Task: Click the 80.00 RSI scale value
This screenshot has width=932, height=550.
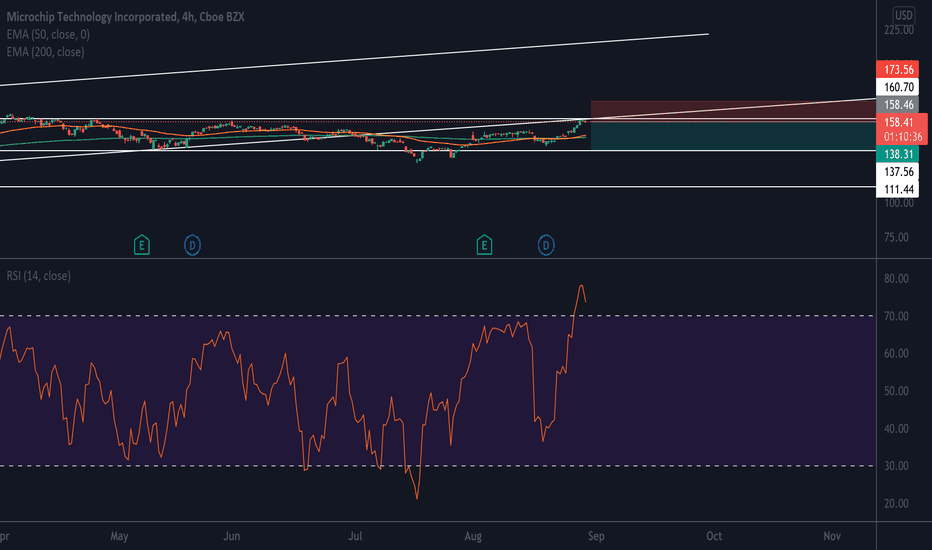Action: pyautogui.click(x=896, y=278)
